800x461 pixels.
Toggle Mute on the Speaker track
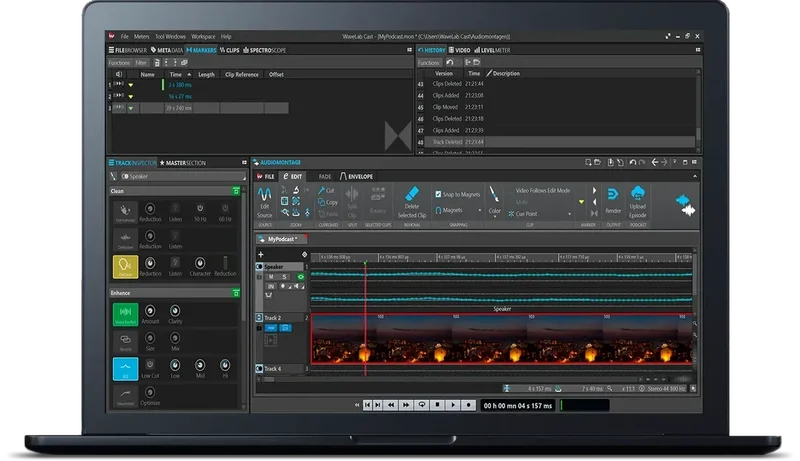click(271, 277)
